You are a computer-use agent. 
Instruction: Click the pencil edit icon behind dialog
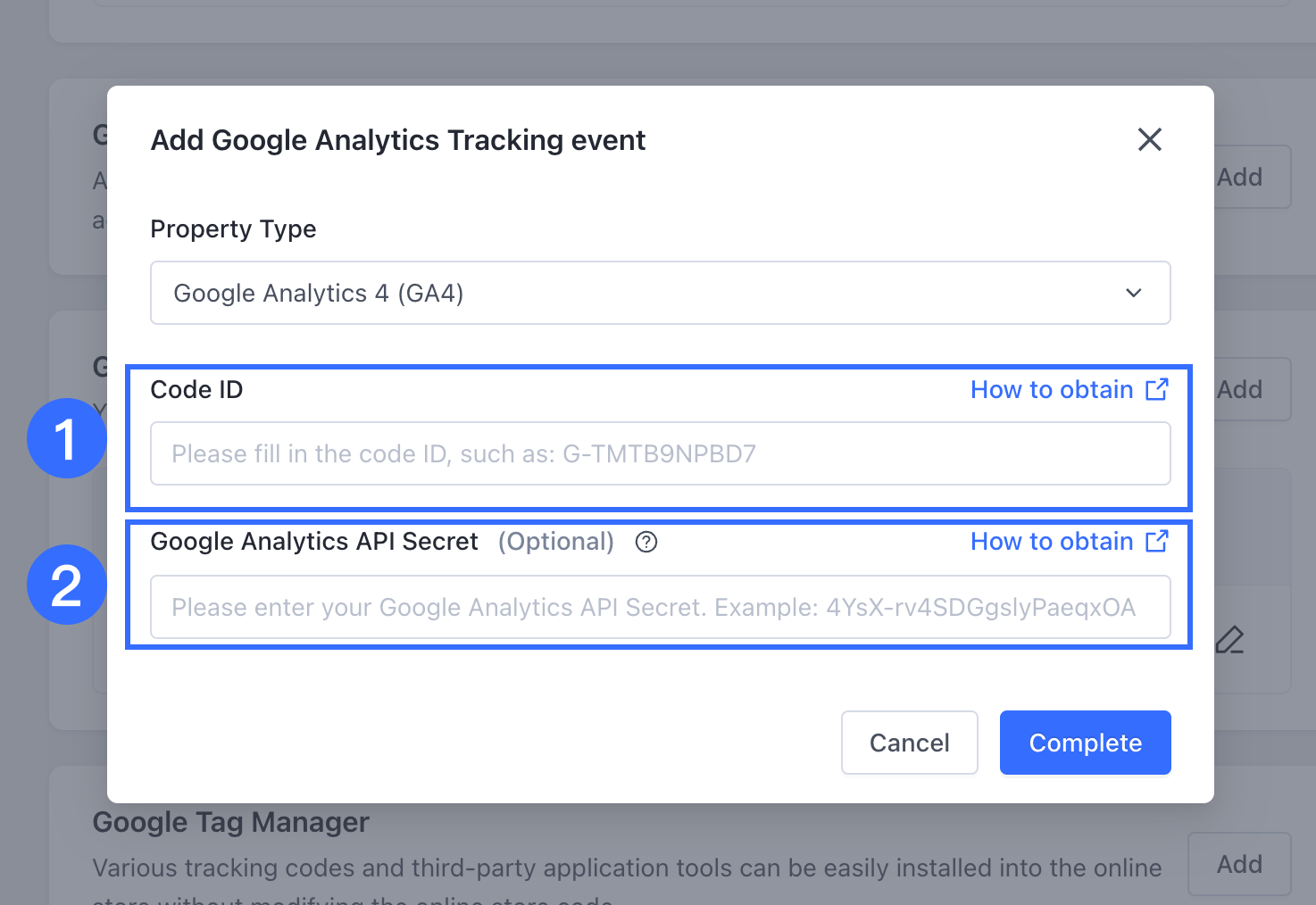[1229, 640]
